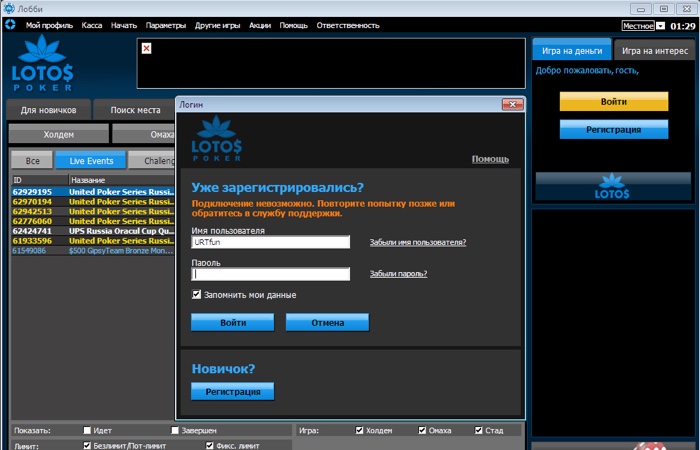Select tournament row 62970194

pyautogui.click(x=93, y=201)
